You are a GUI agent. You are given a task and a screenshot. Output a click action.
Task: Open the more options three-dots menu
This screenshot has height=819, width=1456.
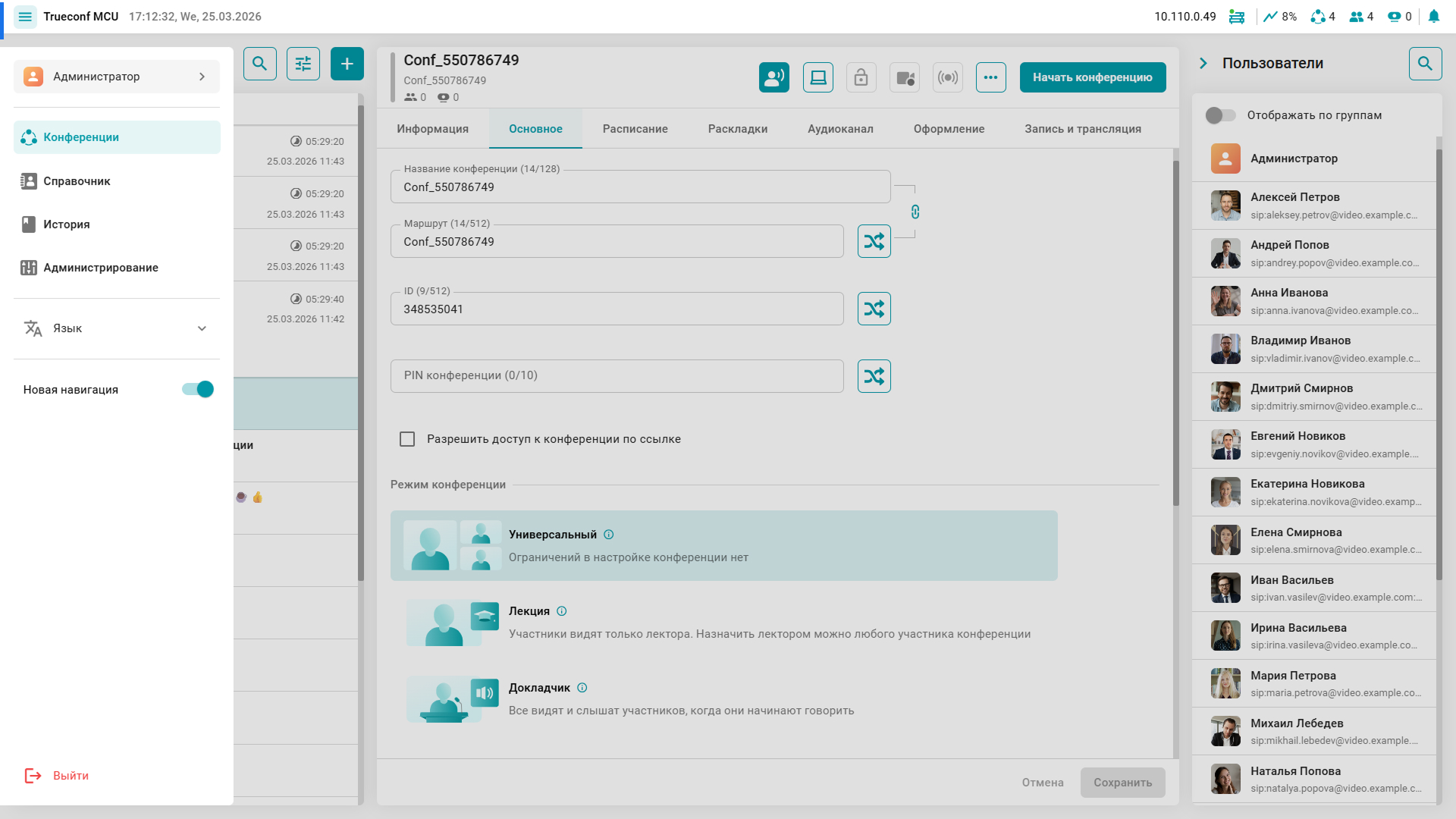991,77
